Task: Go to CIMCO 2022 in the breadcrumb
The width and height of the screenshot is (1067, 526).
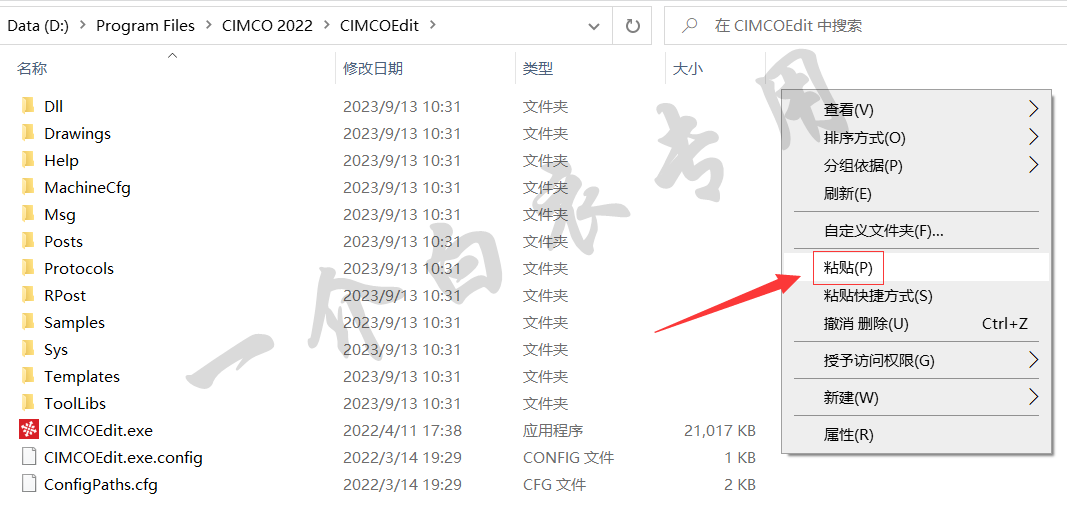Action: (267, 26)
